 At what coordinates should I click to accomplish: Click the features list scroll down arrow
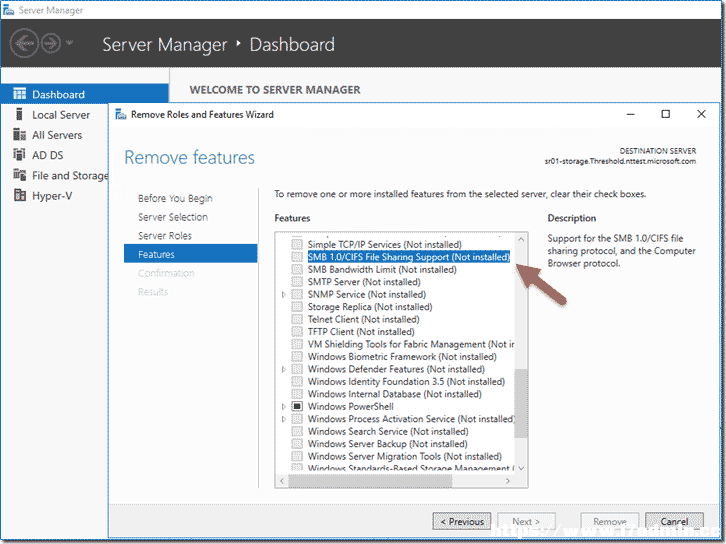coord(521,468)
